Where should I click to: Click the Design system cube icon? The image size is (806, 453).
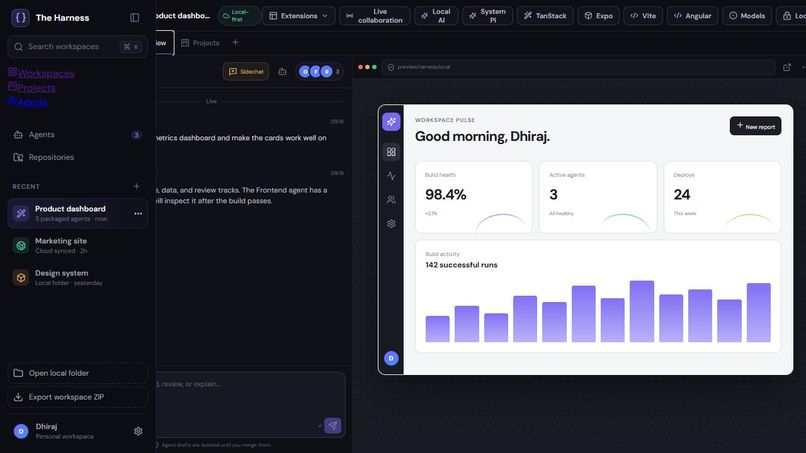[21, 278]
